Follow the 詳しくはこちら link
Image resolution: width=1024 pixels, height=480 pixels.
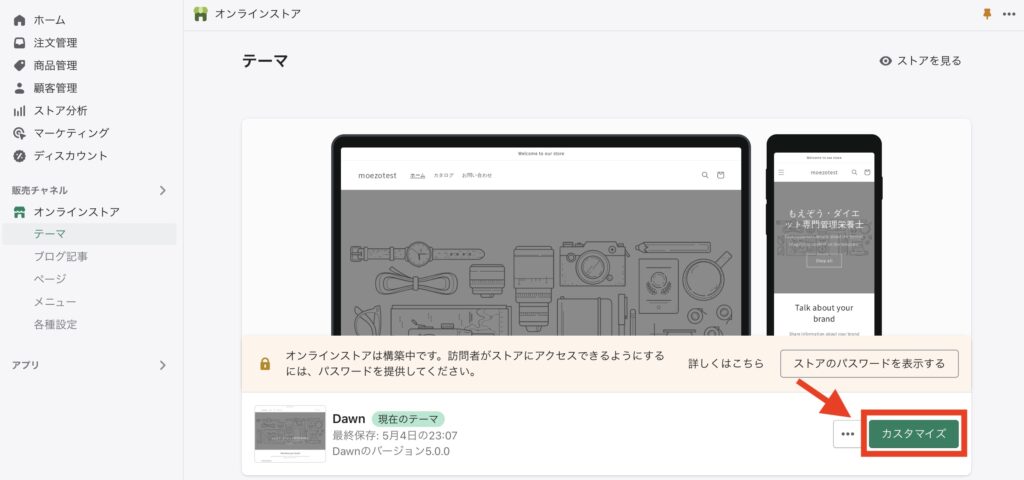726,363
